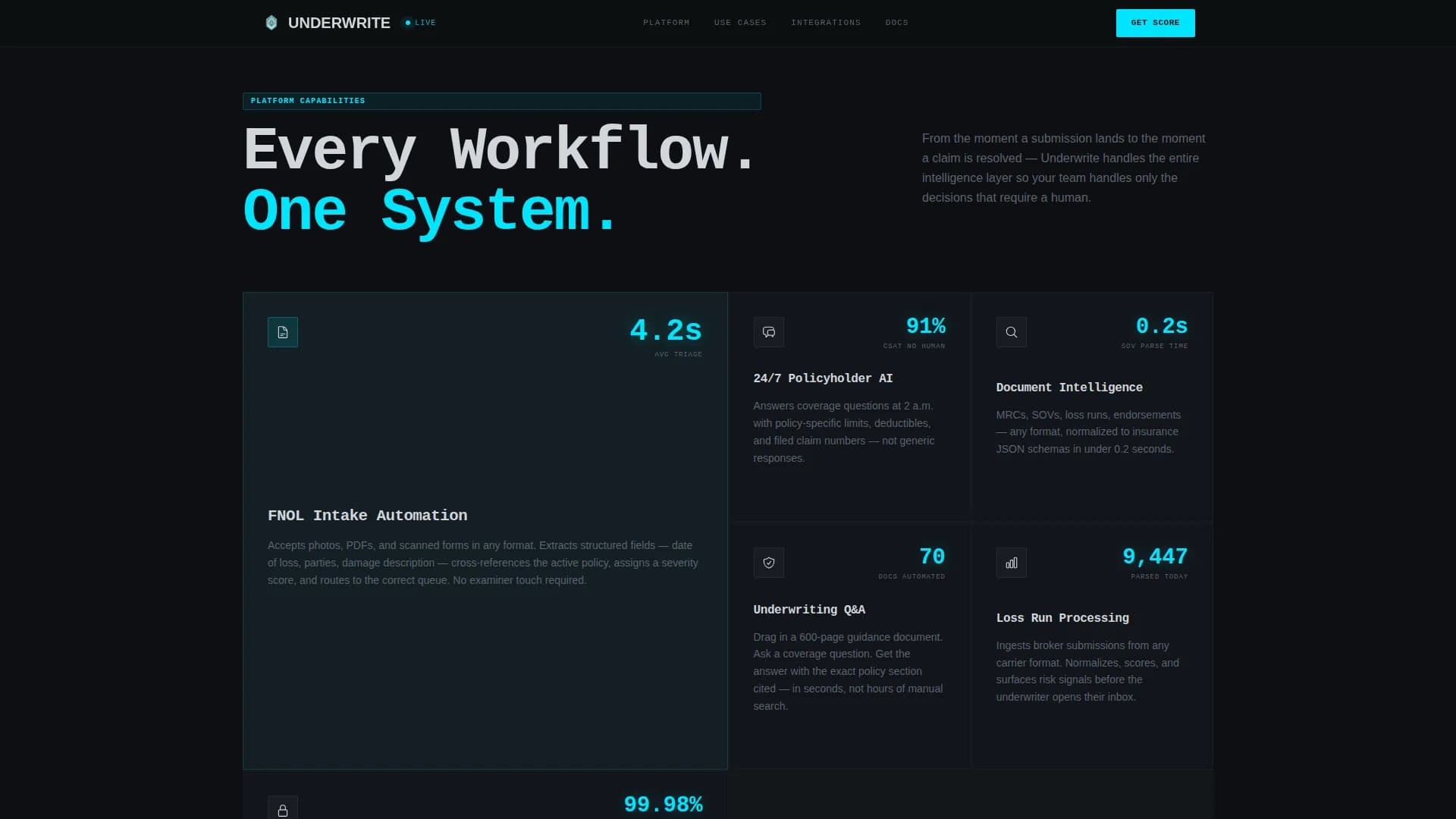
Task: Click the 99.98% value
Action: [663, 805]
